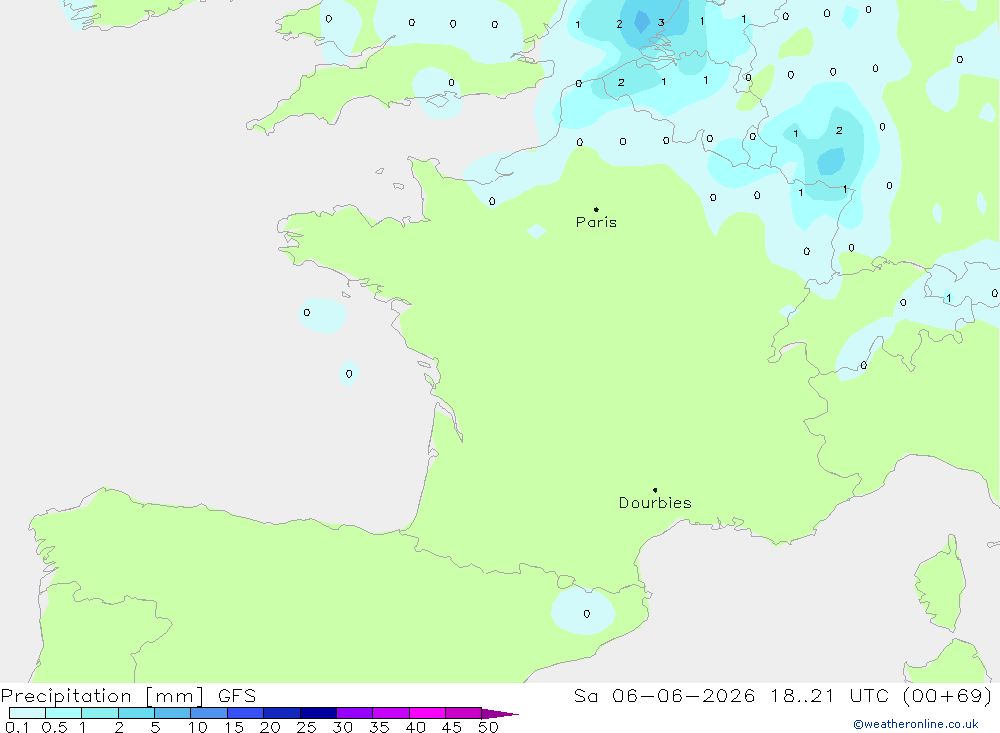This screenshot has width=1000, height=733.
Task: Pick the 35–40 mm legend swatch
Action: pyautogui.click(x=391, y=713)
